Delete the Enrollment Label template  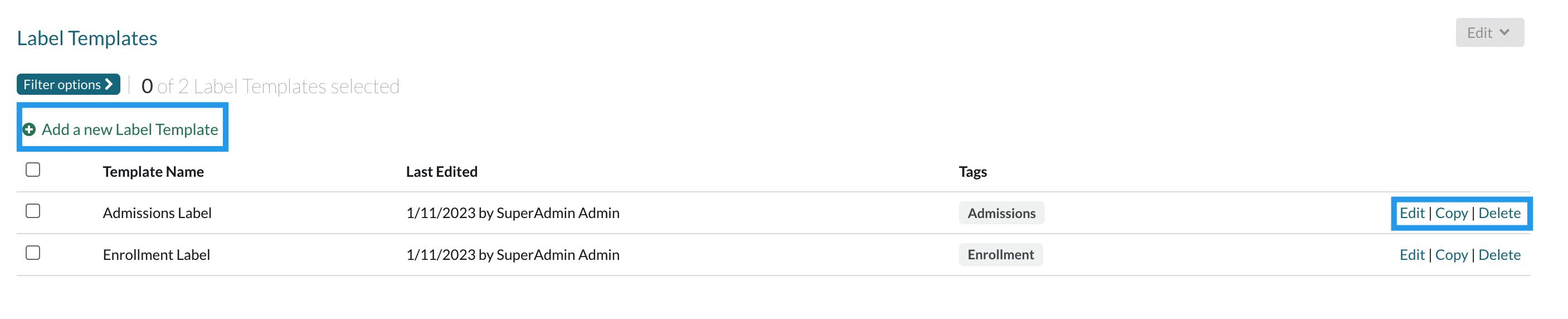tap(1498, 255)
